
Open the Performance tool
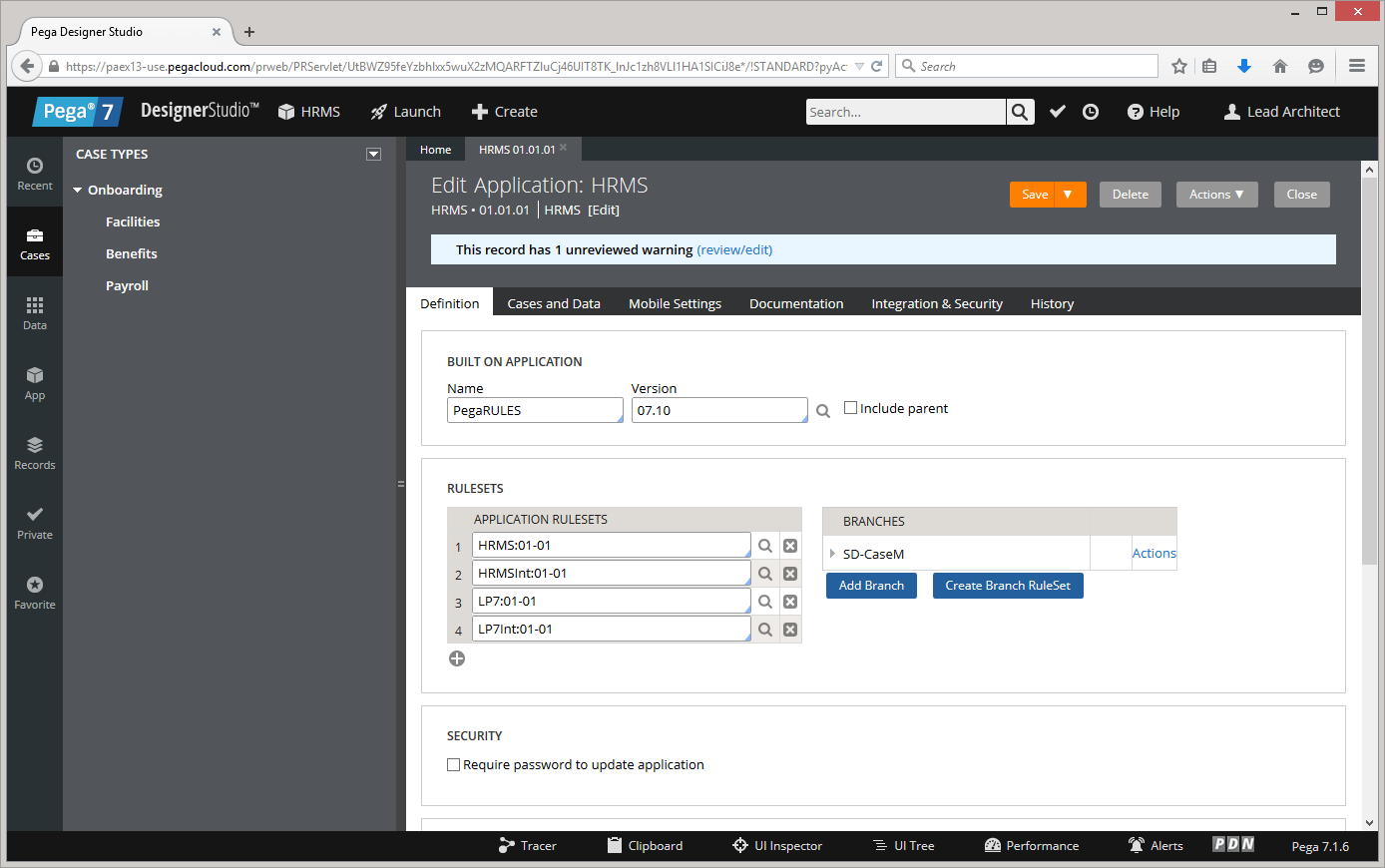(x=1032, y=845)
